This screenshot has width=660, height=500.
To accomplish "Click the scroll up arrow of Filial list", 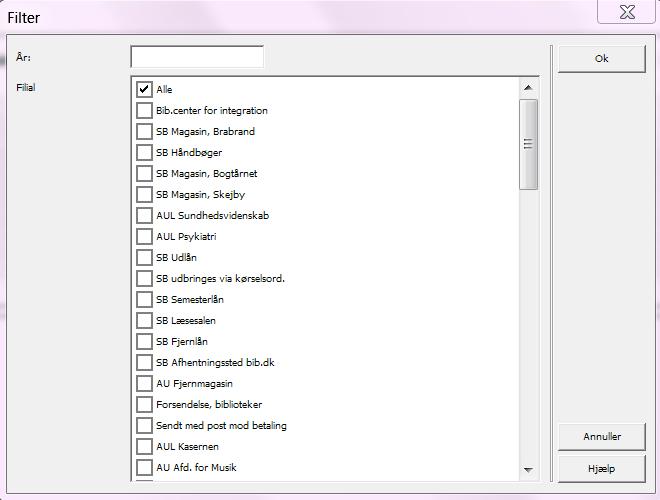I will click(x=528, y=88).
